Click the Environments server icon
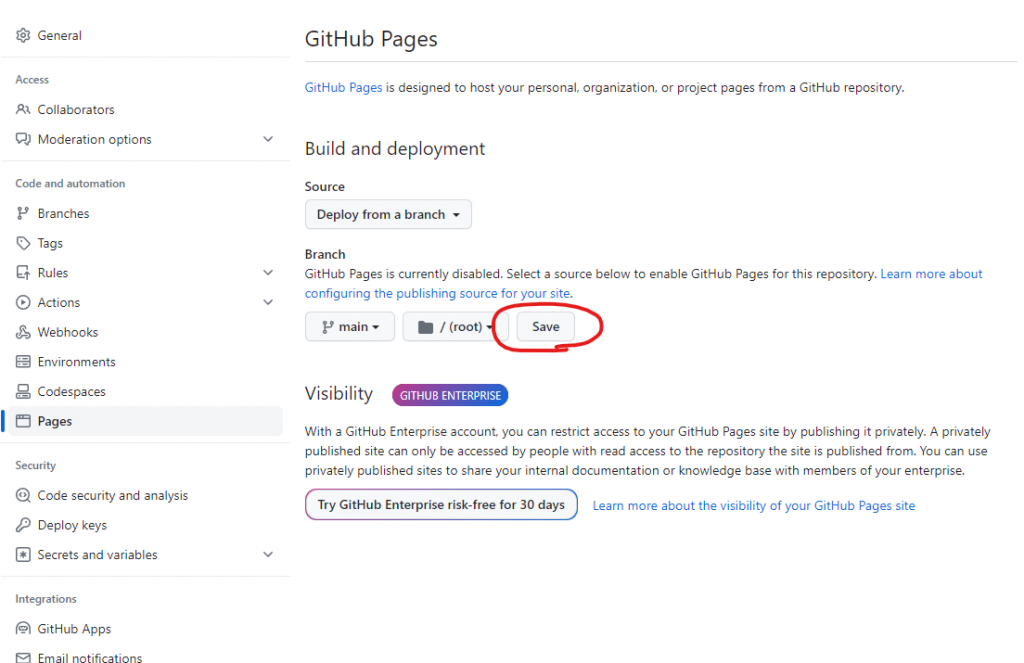 point(23,362)
